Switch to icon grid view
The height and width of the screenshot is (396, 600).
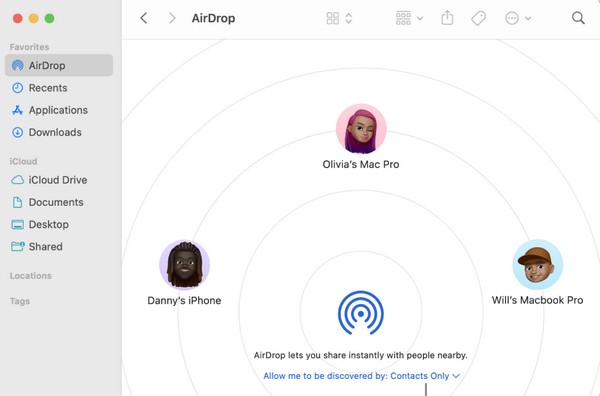[x=333, y=18]
